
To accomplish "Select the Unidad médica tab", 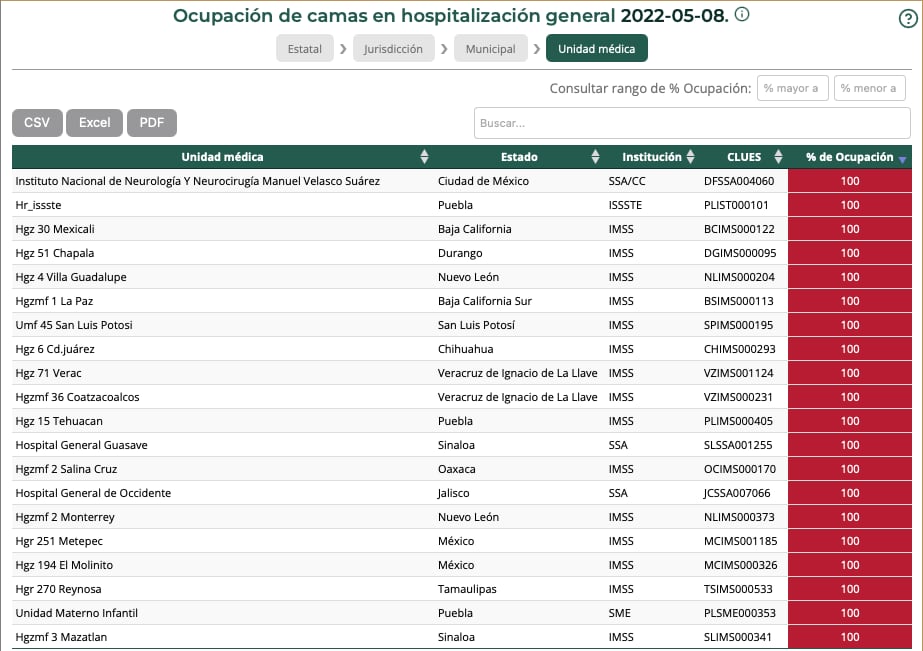I will click(x=596, y=49).
